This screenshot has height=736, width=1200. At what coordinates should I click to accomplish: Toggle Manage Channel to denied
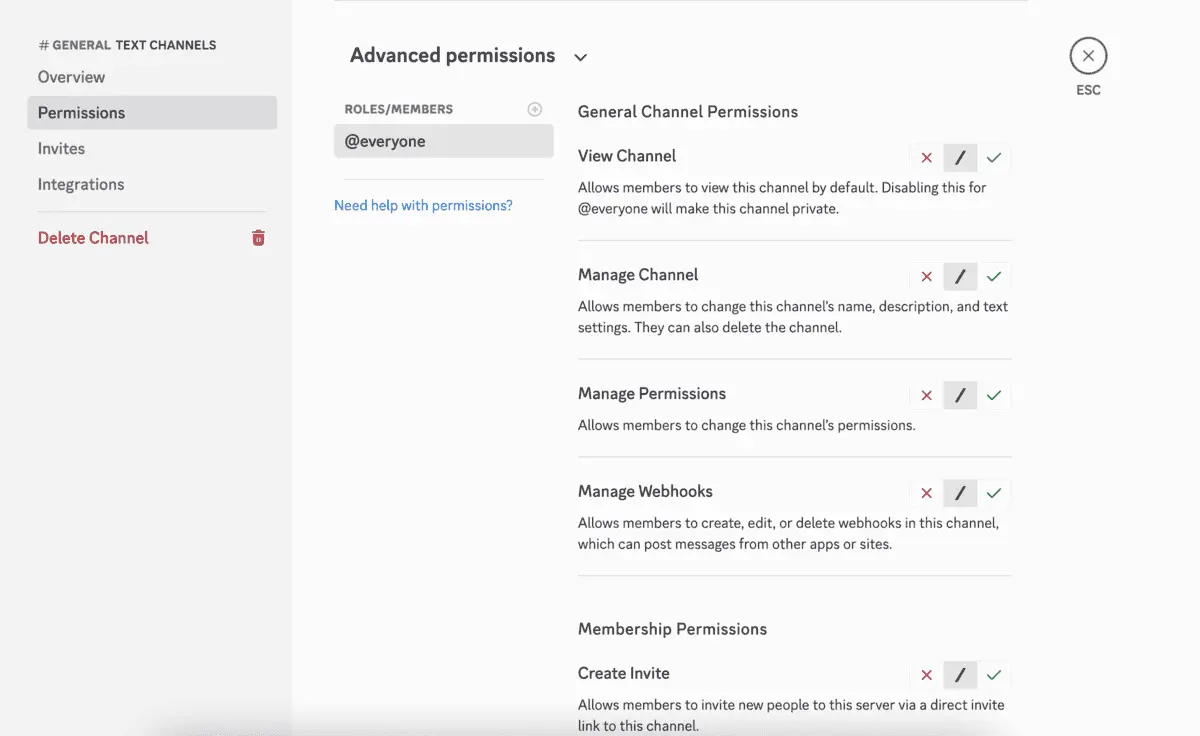(925, 276)
